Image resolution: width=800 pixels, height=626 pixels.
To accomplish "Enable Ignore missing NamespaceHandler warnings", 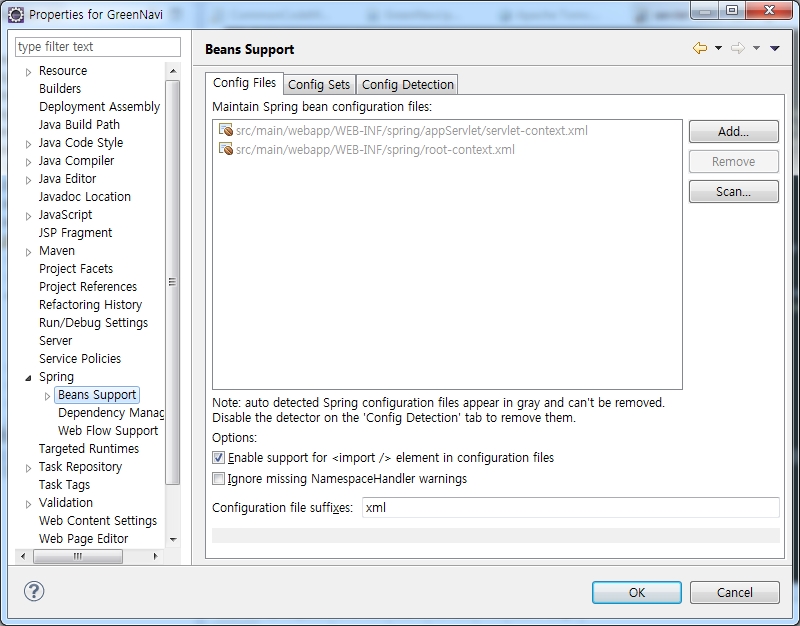I will pyautogui.click(x=219, y=479).
